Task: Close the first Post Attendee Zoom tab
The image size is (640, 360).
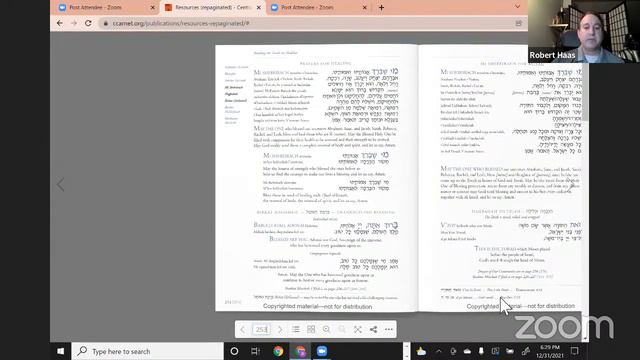Action: coord(153,7)
